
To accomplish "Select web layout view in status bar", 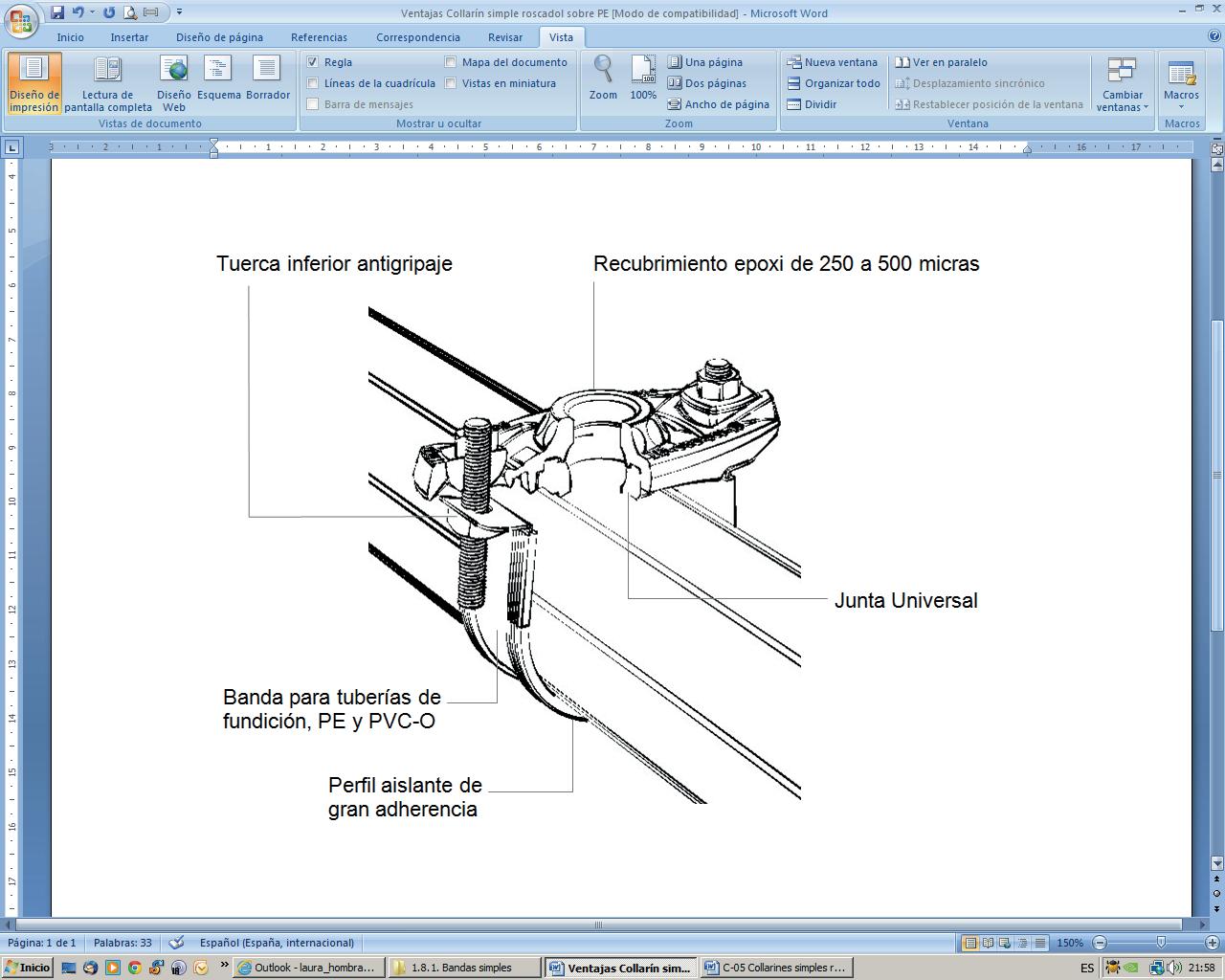I will pos(1005,943).
